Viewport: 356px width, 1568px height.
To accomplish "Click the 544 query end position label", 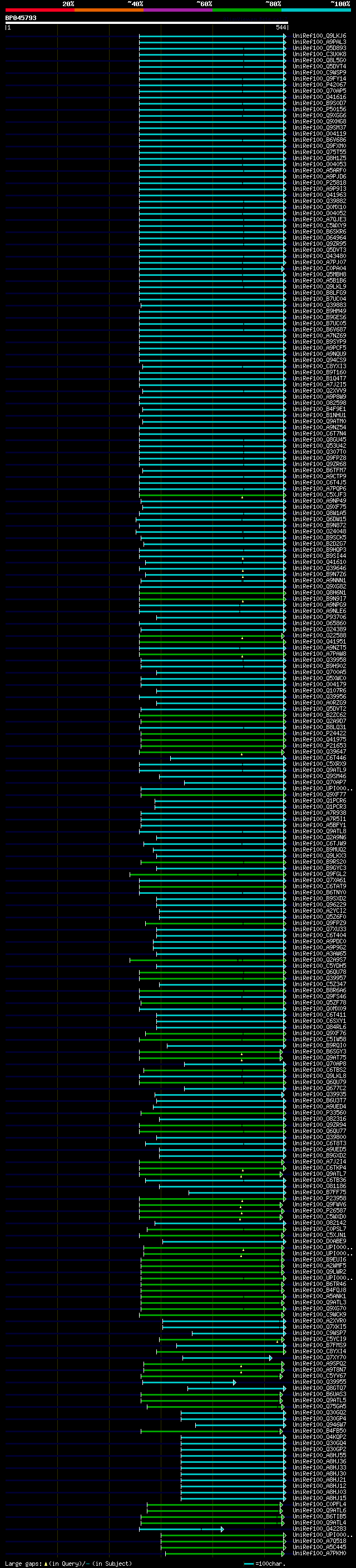I will coord(280,27).
